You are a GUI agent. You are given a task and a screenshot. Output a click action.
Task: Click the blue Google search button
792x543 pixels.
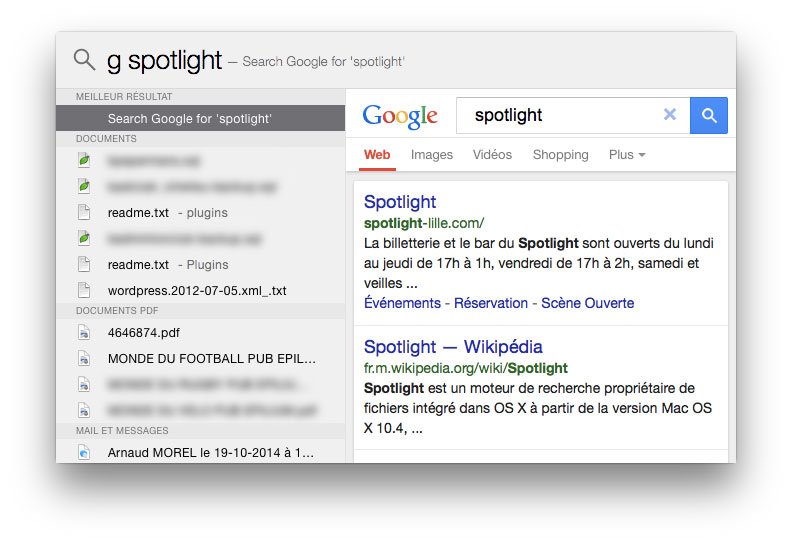coord(709,116)
